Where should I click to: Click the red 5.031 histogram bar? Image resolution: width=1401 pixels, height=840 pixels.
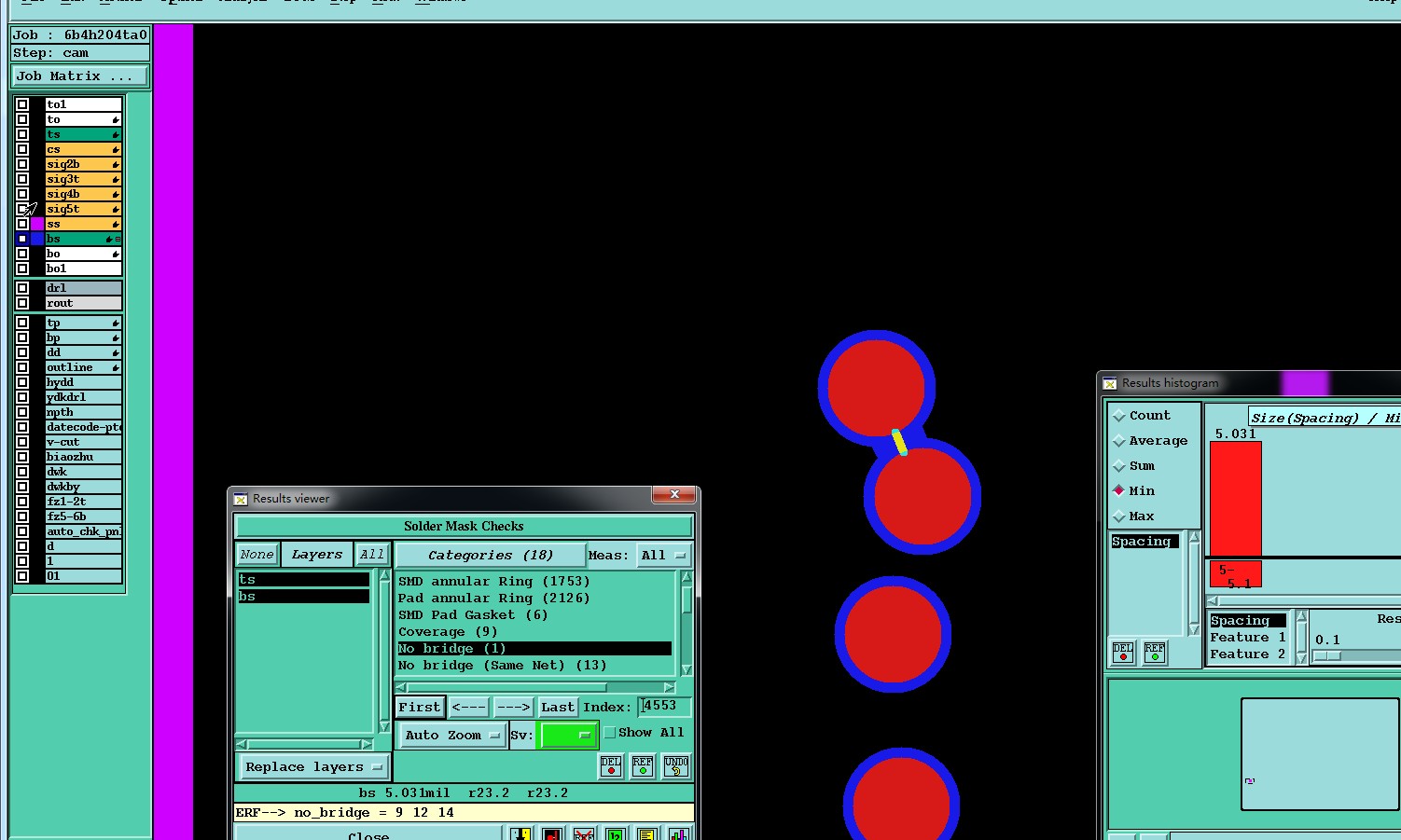tap(1236, 499)
